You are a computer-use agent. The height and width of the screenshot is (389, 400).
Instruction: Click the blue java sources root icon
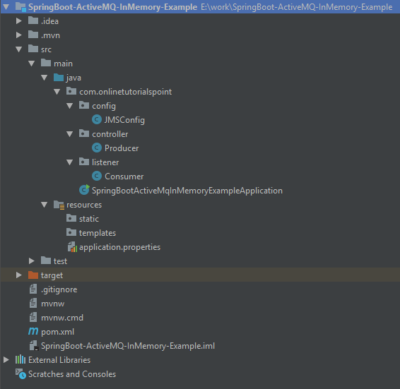(x=59, y=77)
